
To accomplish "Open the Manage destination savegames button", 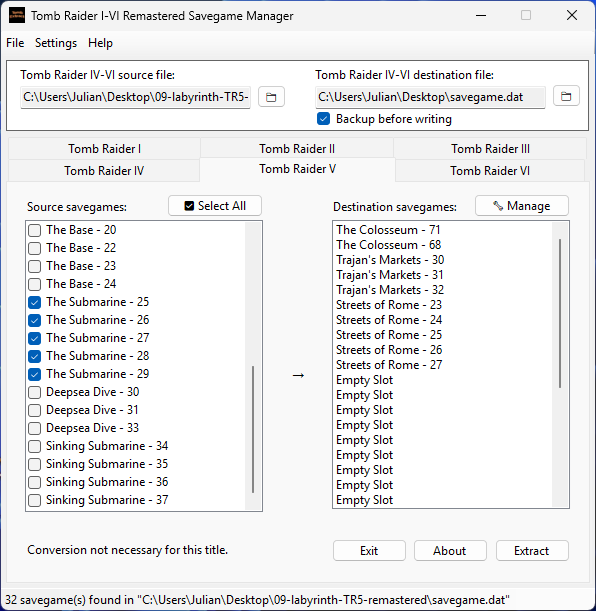I will [x=522, y=206].
